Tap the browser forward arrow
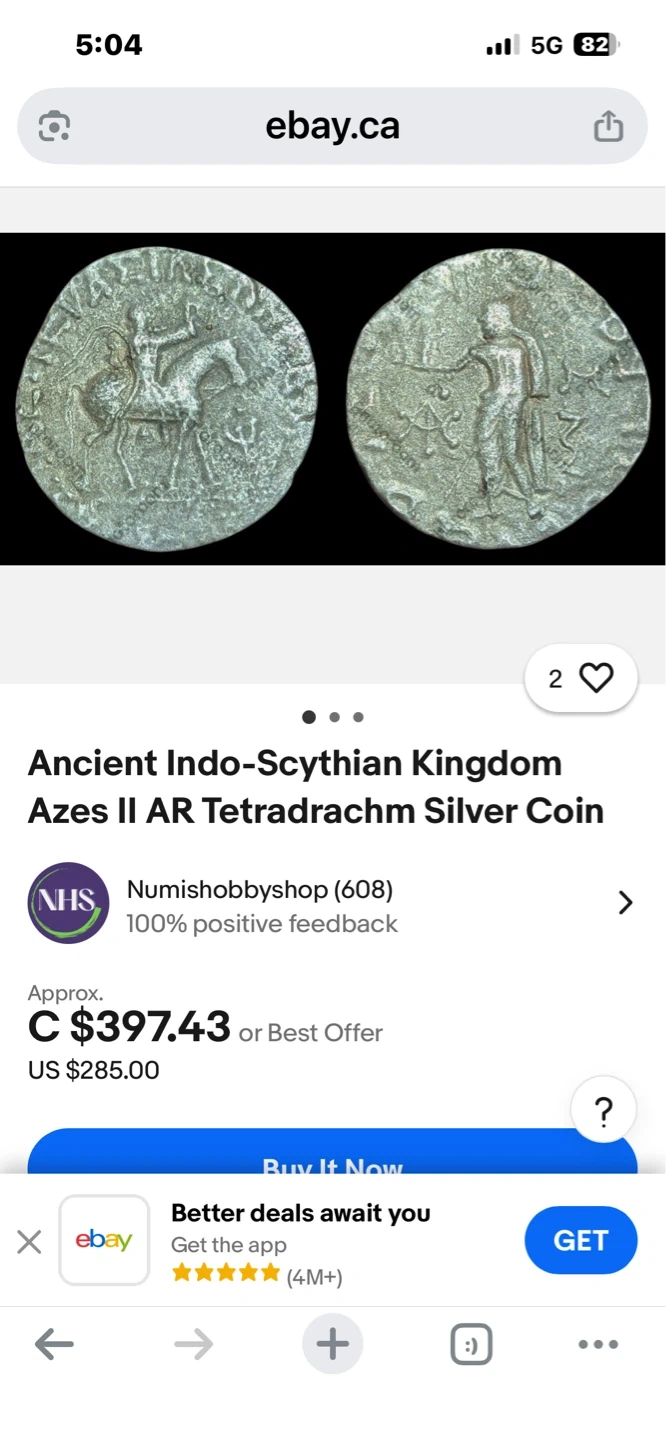Viewport: 666px width, 1440px height. click(x=193, y=1345)
